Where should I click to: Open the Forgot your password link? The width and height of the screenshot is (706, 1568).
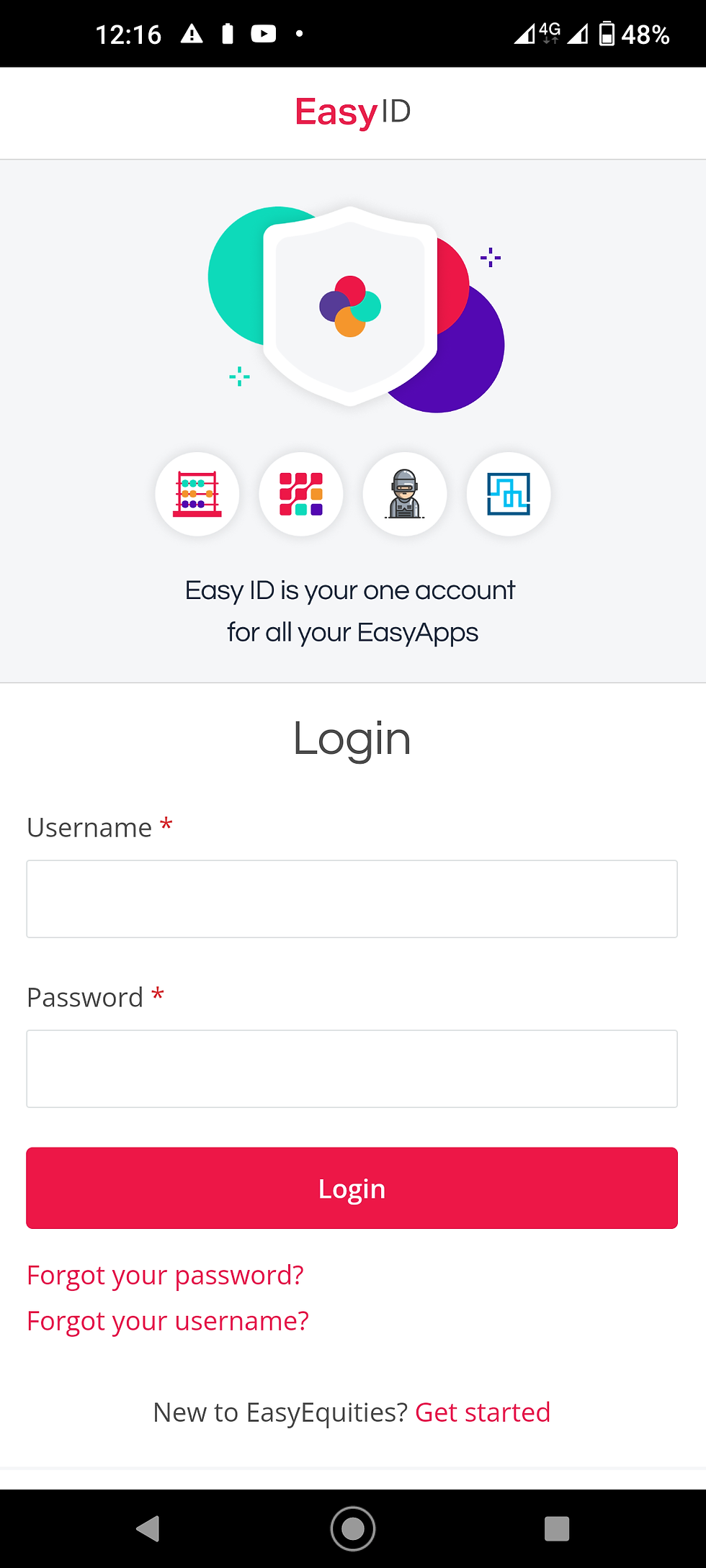pyautogui.click(x=164, y=1274)
